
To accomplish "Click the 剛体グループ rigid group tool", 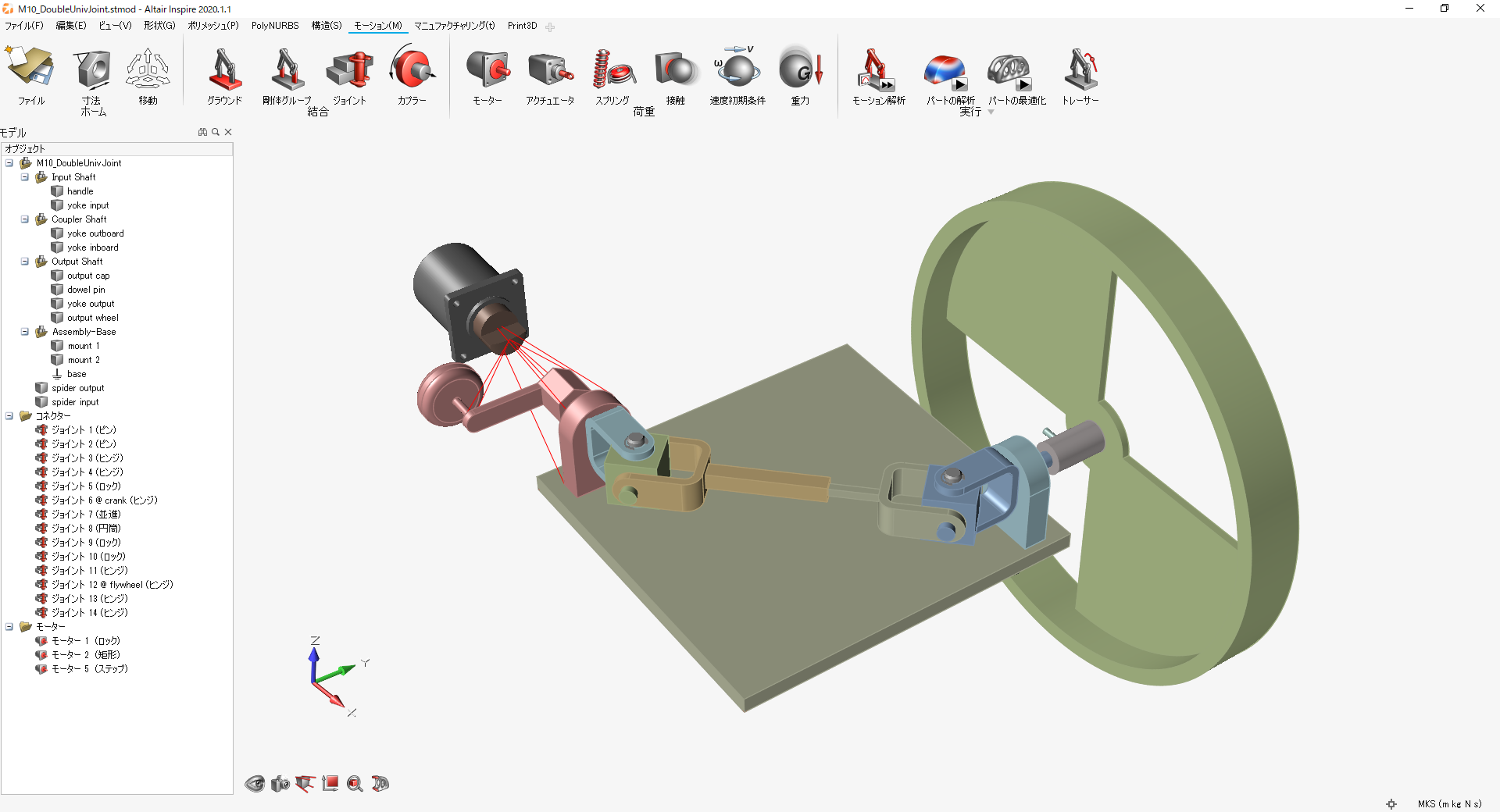I will pos(287,69).
